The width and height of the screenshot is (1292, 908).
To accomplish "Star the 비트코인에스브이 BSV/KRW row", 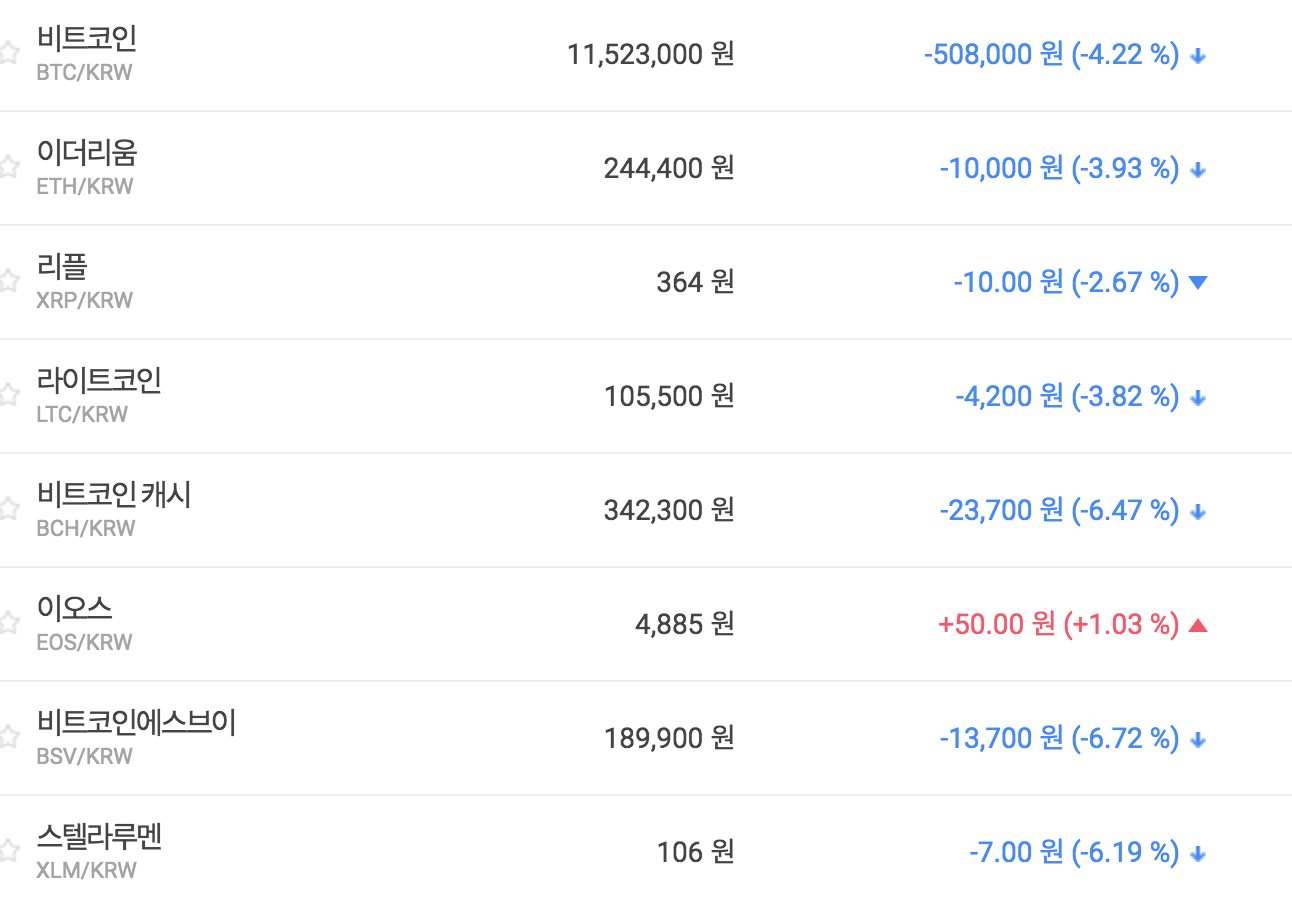I will coord(8,737).
